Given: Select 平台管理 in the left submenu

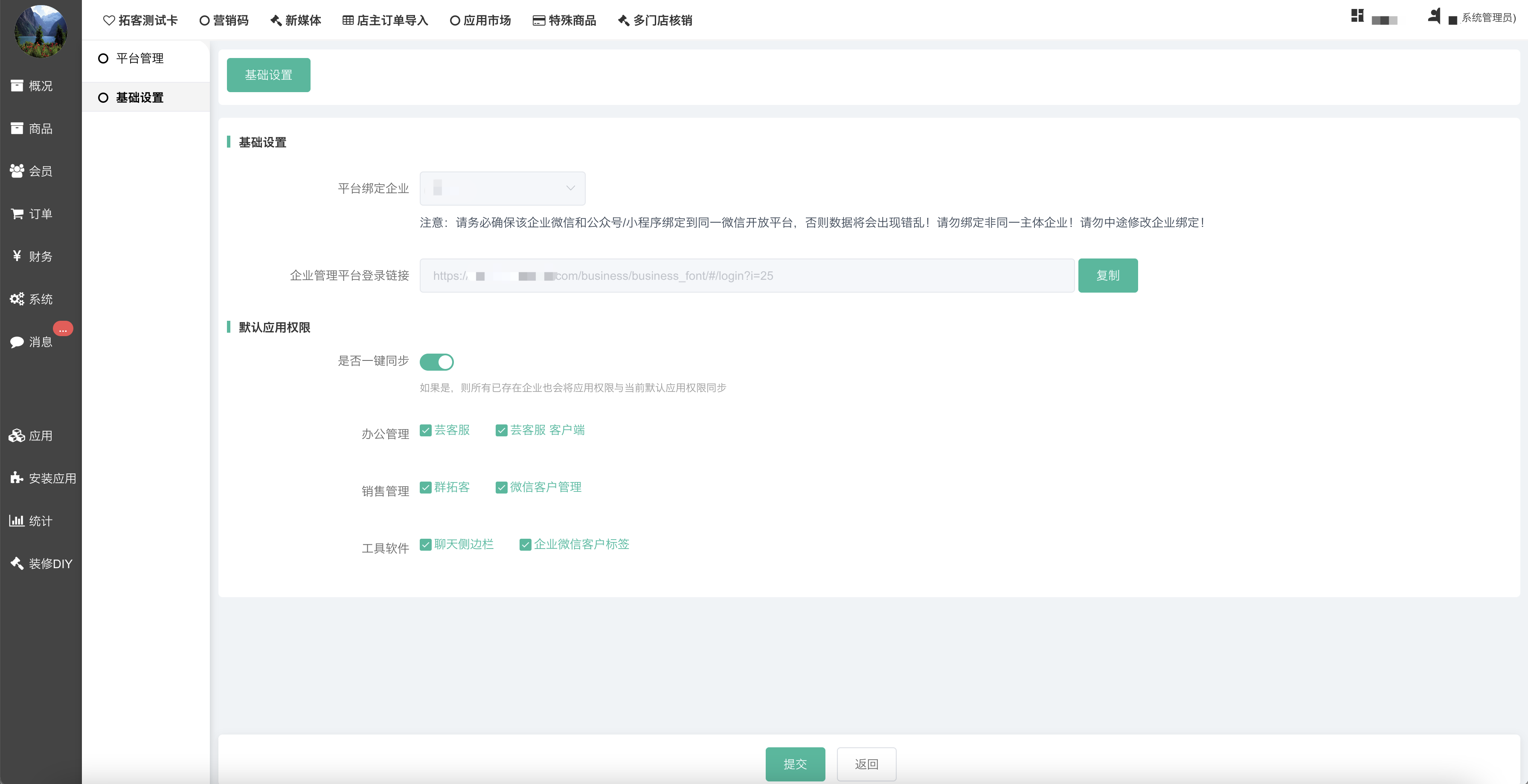Looking at the screenshot, I should [139, 59].
